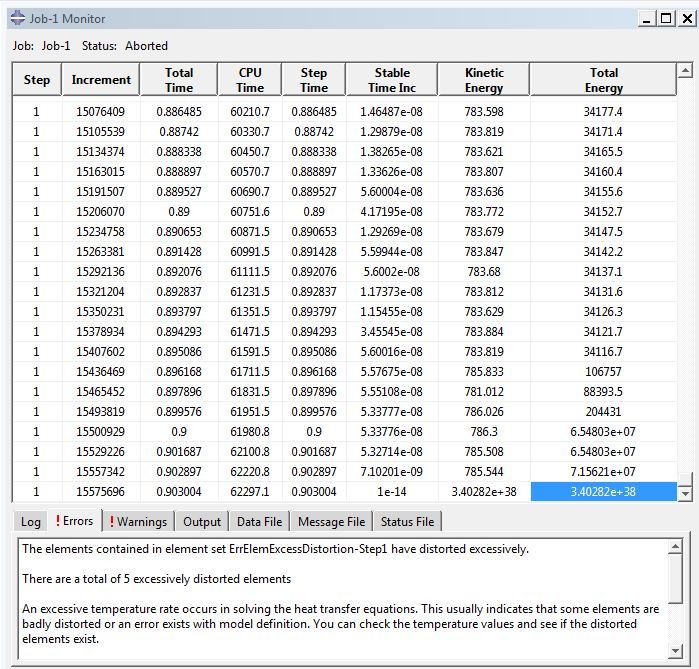Viewport: 699px width, 669px height.
Task: Maximize the Job-1 Monitor window
Action: (666, 19)
